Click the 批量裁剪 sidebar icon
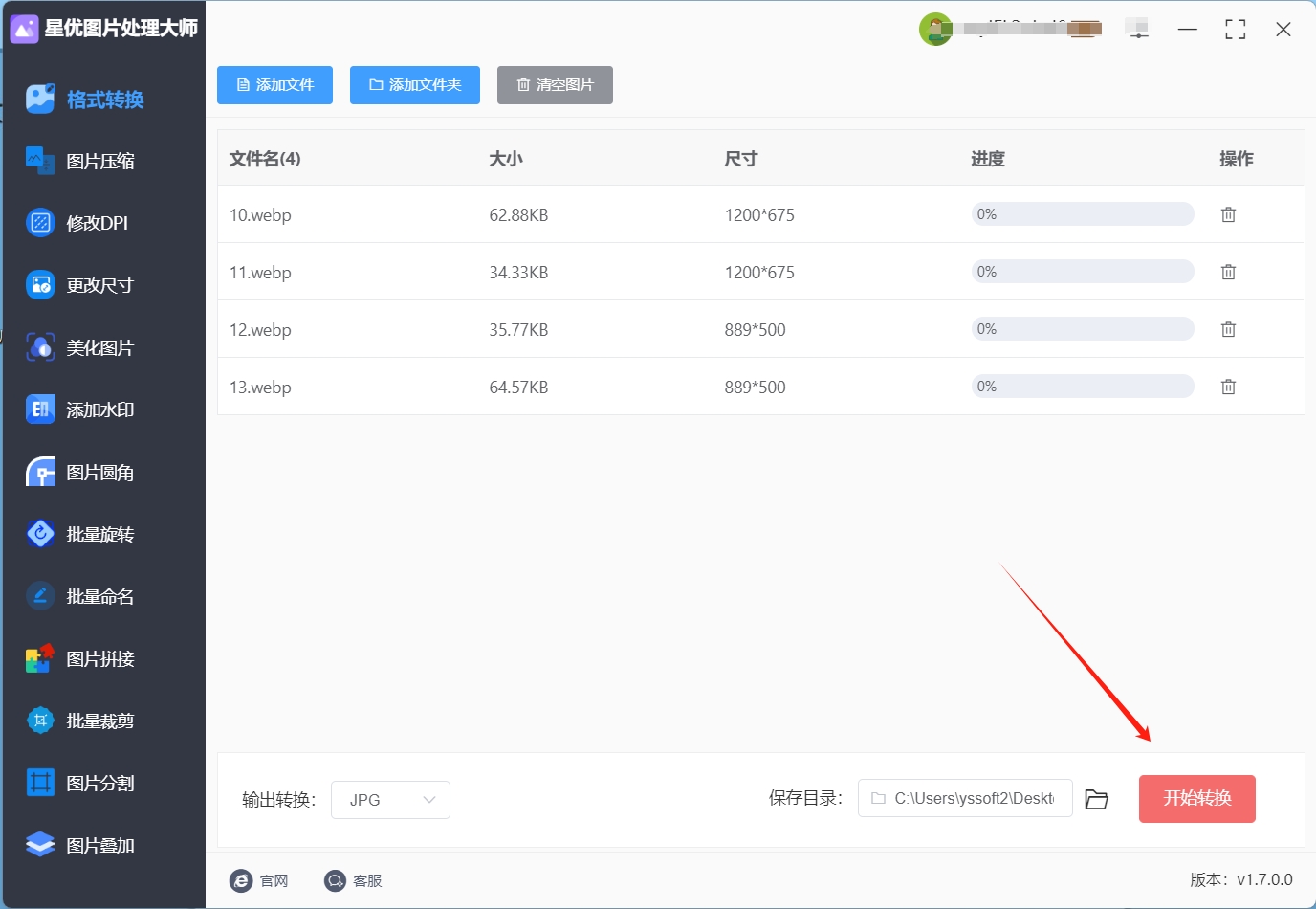This screenshot has width=1316, height=909. [40, 721]
